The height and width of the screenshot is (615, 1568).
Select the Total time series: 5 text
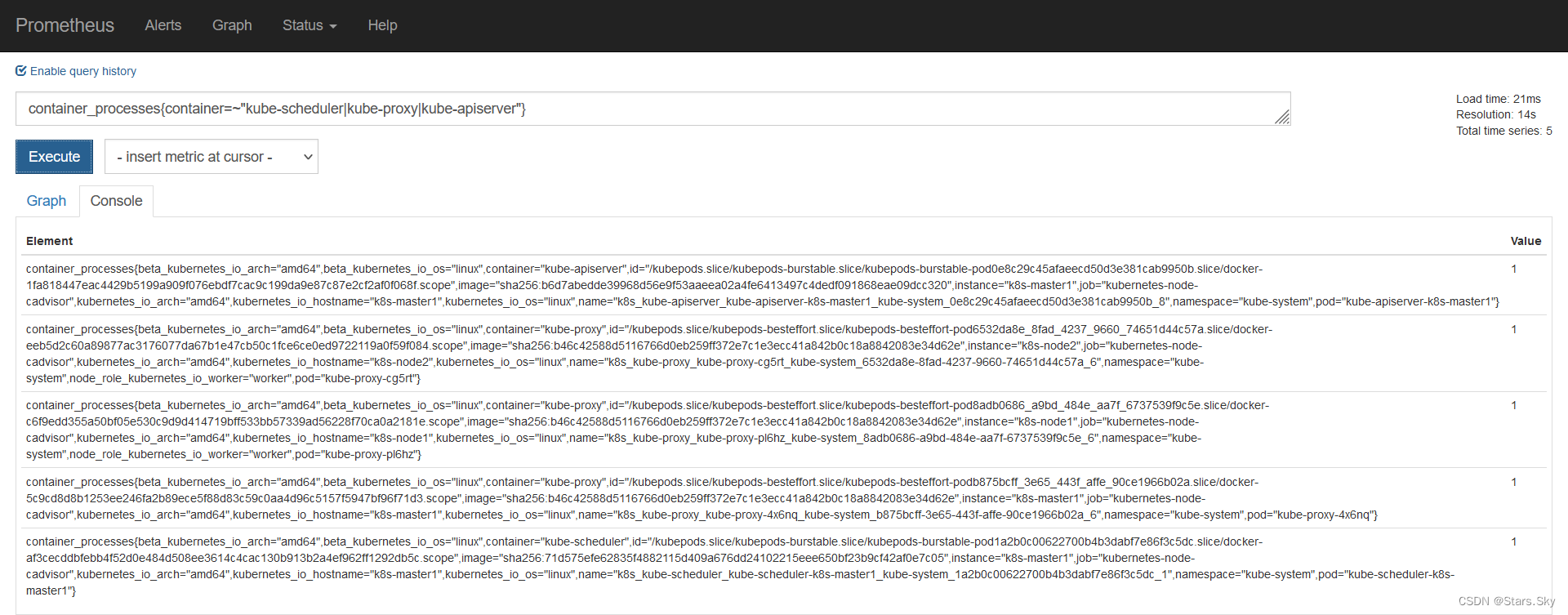[1503, 131]
